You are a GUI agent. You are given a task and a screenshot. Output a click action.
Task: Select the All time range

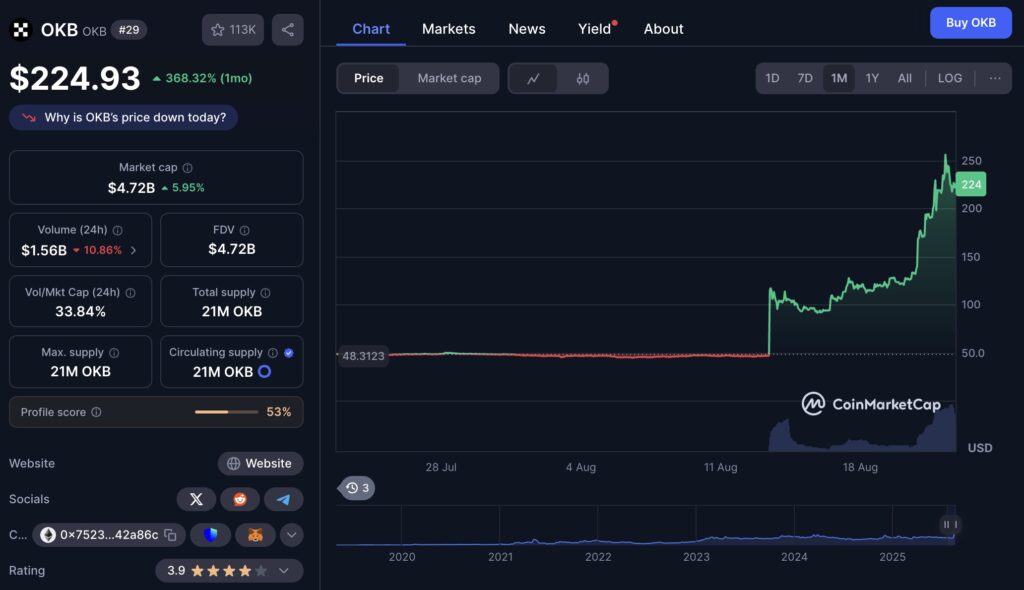point(904,78)
